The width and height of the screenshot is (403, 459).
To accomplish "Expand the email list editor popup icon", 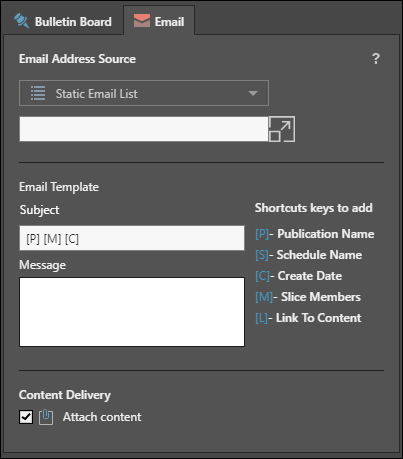I will point(282,129).
